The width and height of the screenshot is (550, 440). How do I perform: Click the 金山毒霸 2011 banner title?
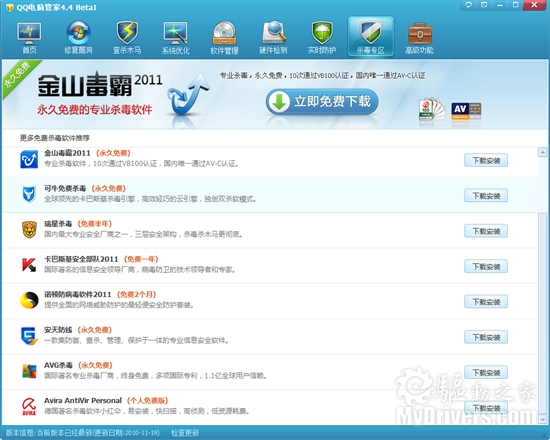[x=100, y=84]
